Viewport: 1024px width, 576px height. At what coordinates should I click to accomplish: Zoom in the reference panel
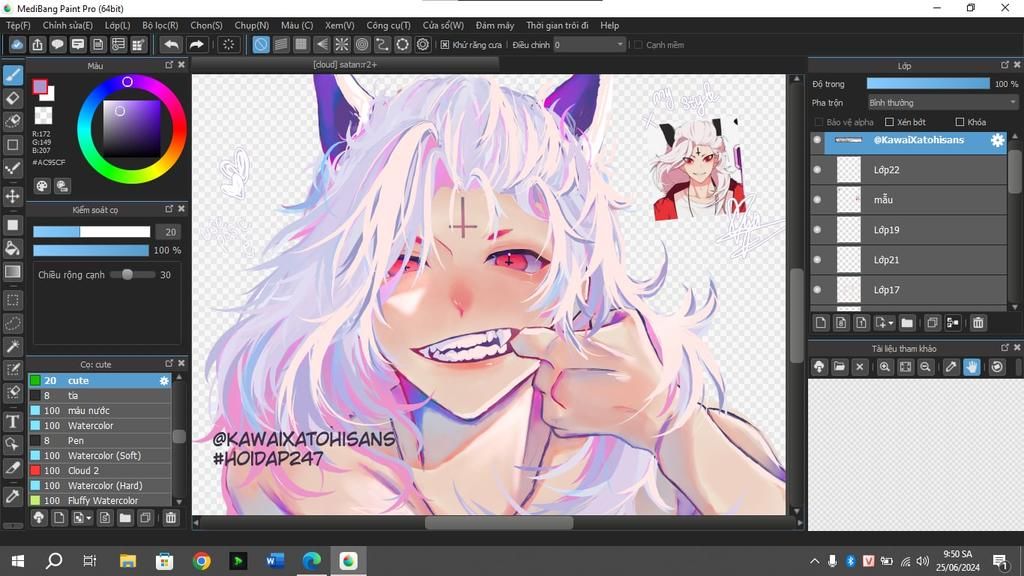pyautogui.click(x=885, y=367)
